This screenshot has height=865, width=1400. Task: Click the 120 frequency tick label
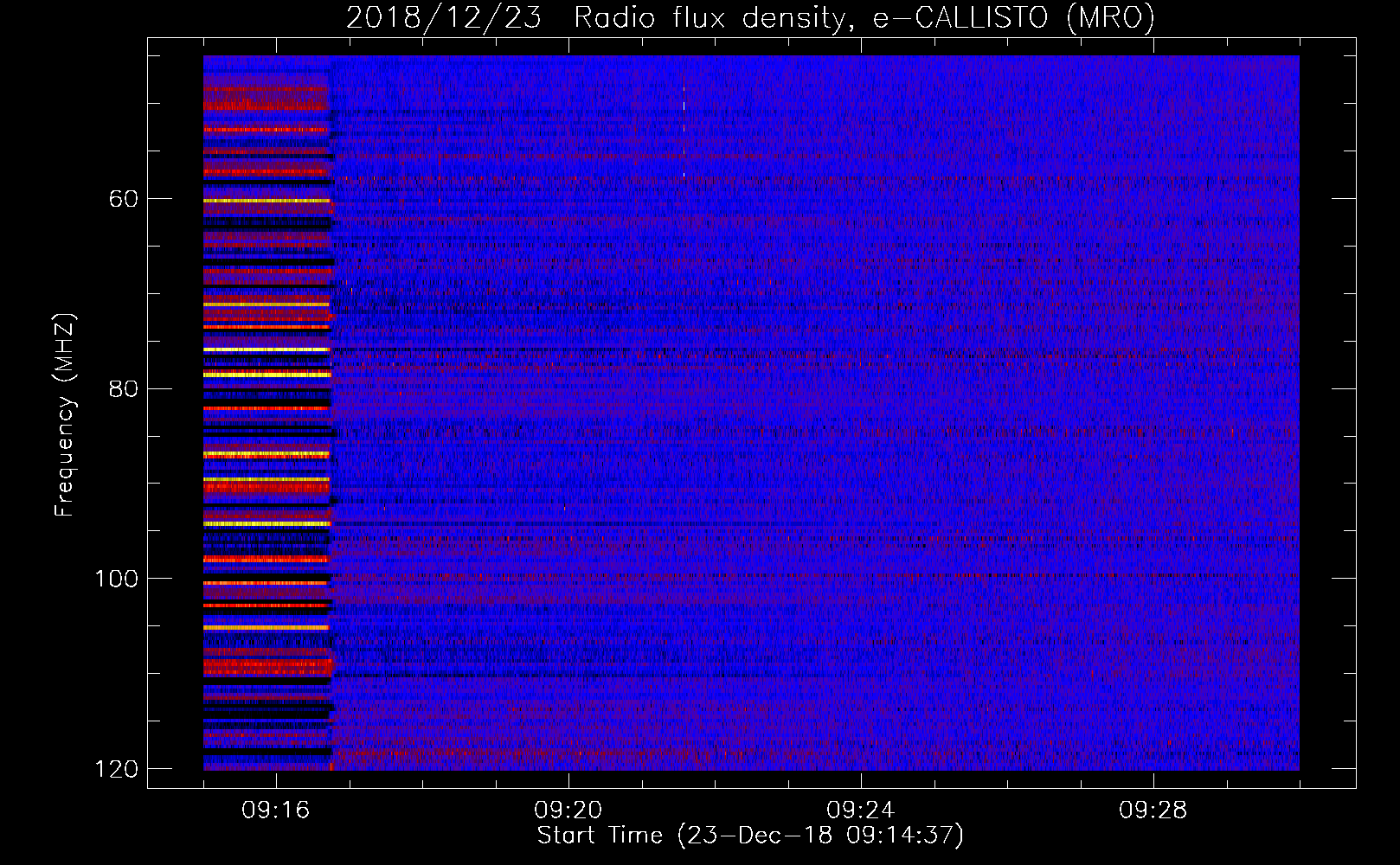(116, 769)
